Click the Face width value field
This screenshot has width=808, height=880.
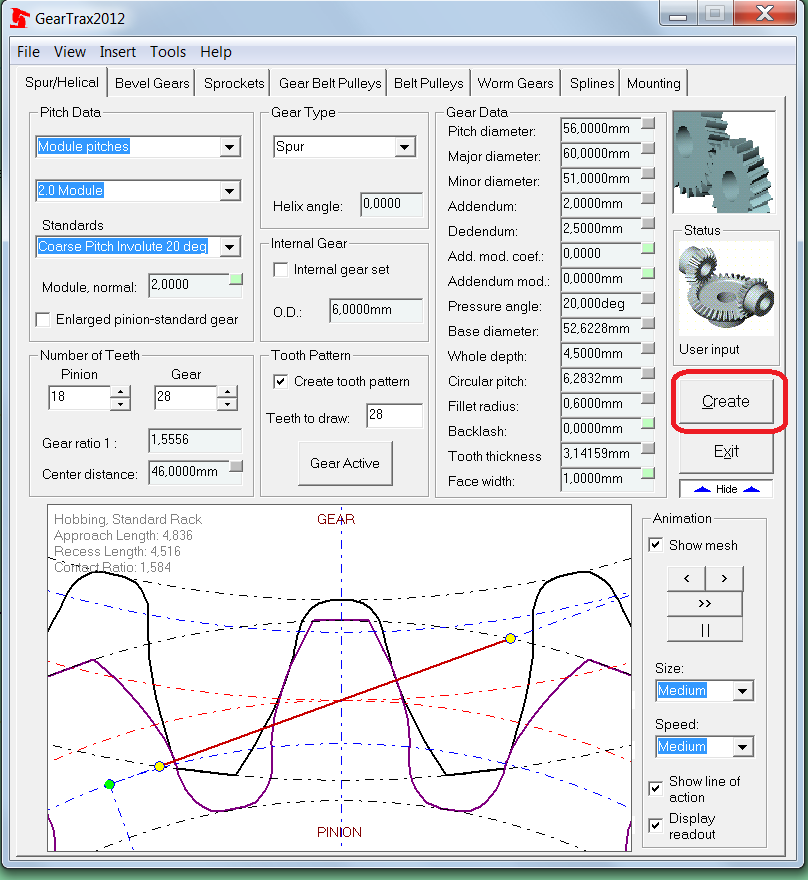[600, 479]
